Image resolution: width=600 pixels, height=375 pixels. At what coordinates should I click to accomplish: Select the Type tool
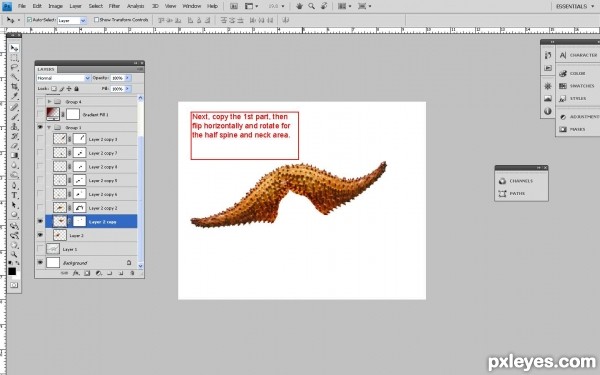click(14, 195)
